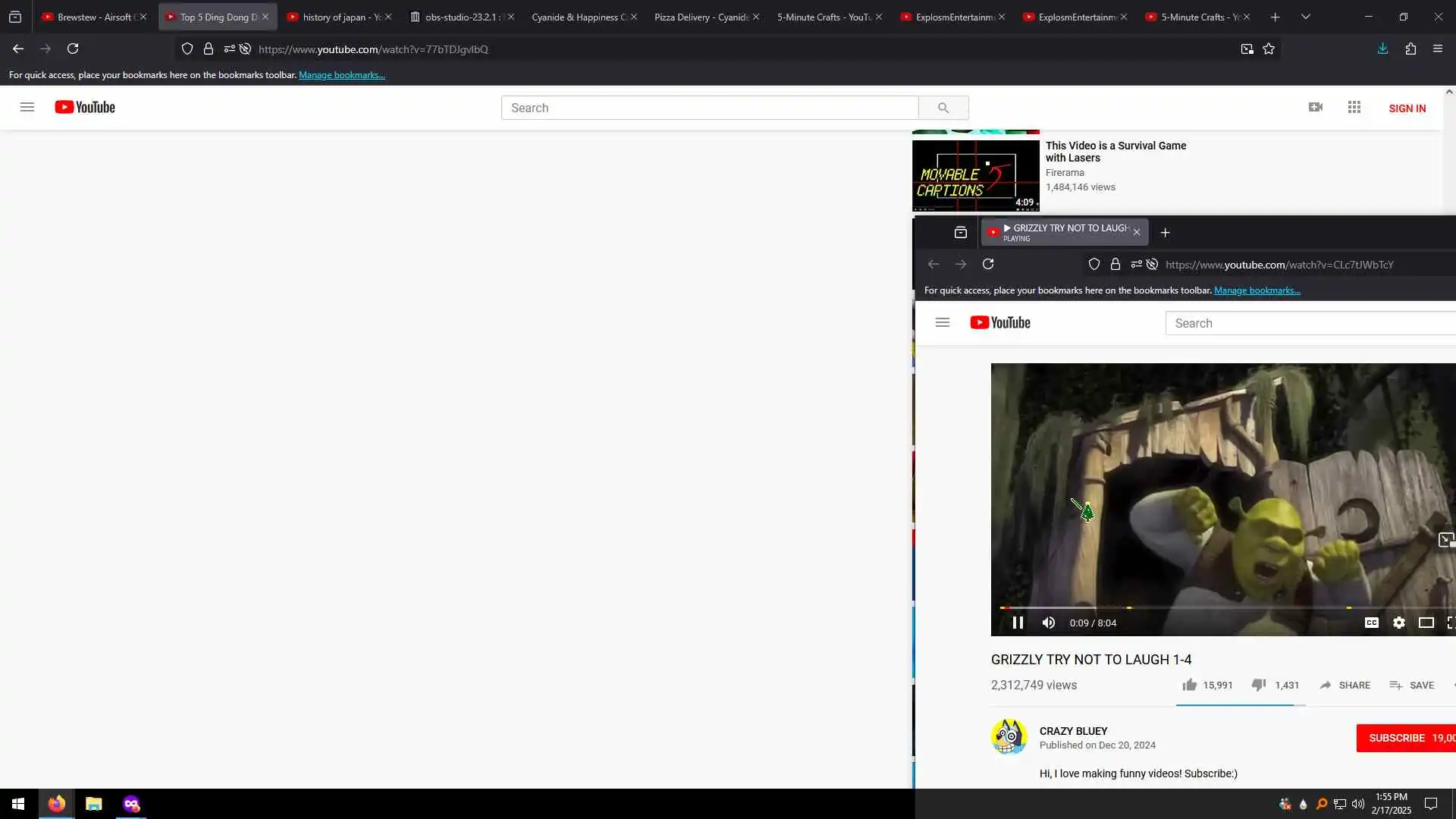Open Firefox extensions puzzle icon
This screenshot has height=819, width=1456.
(x=1410, y=49)
